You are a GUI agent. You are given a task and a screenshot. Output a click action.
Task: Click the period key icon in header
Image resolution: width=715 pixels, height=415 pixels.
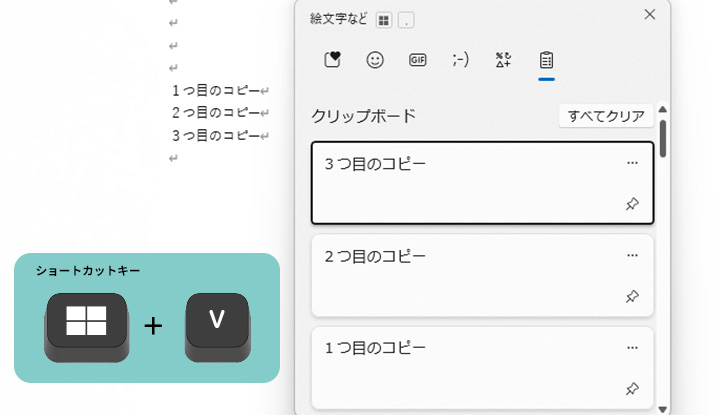406,20
